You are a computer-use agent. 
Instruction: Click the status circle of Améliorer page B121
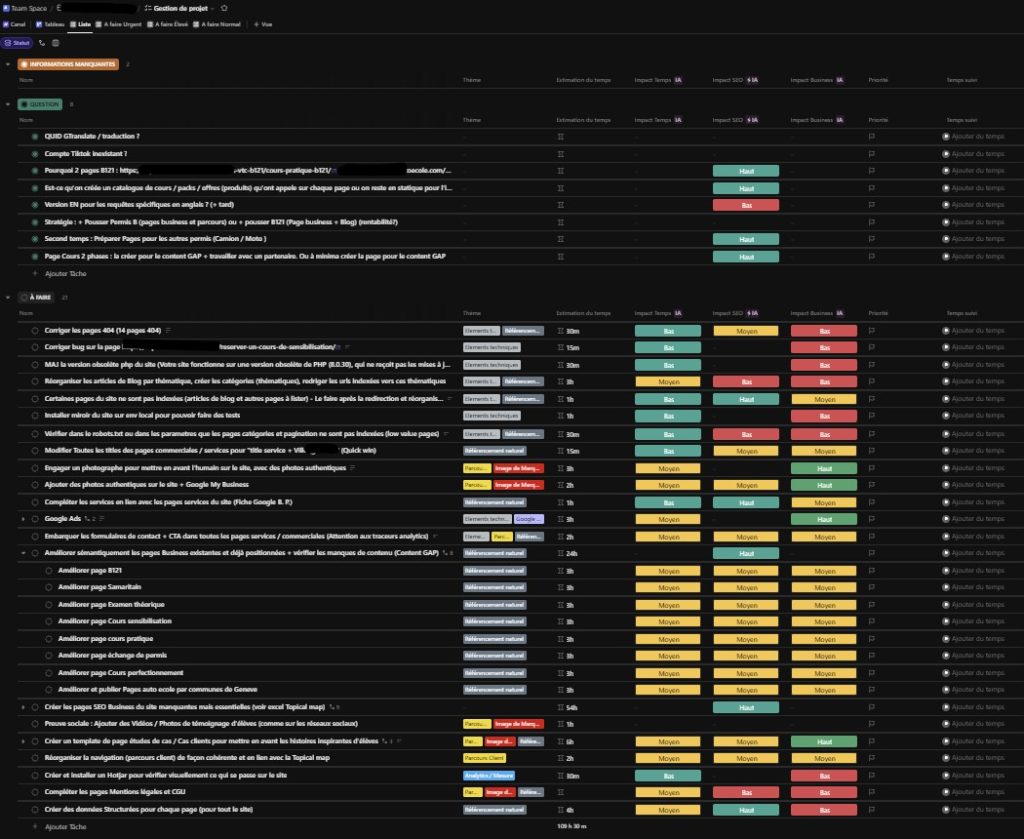47,571
